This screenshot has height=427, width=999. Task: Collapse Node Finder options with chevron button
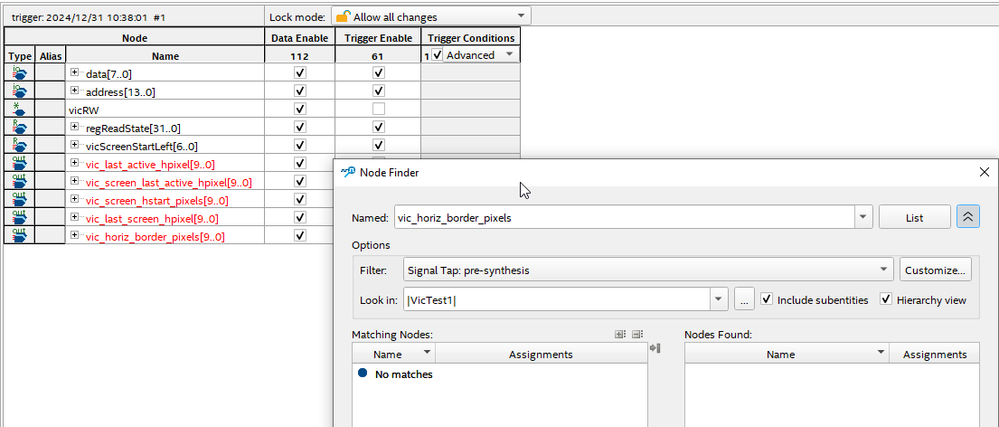click(x=968, y=217)
